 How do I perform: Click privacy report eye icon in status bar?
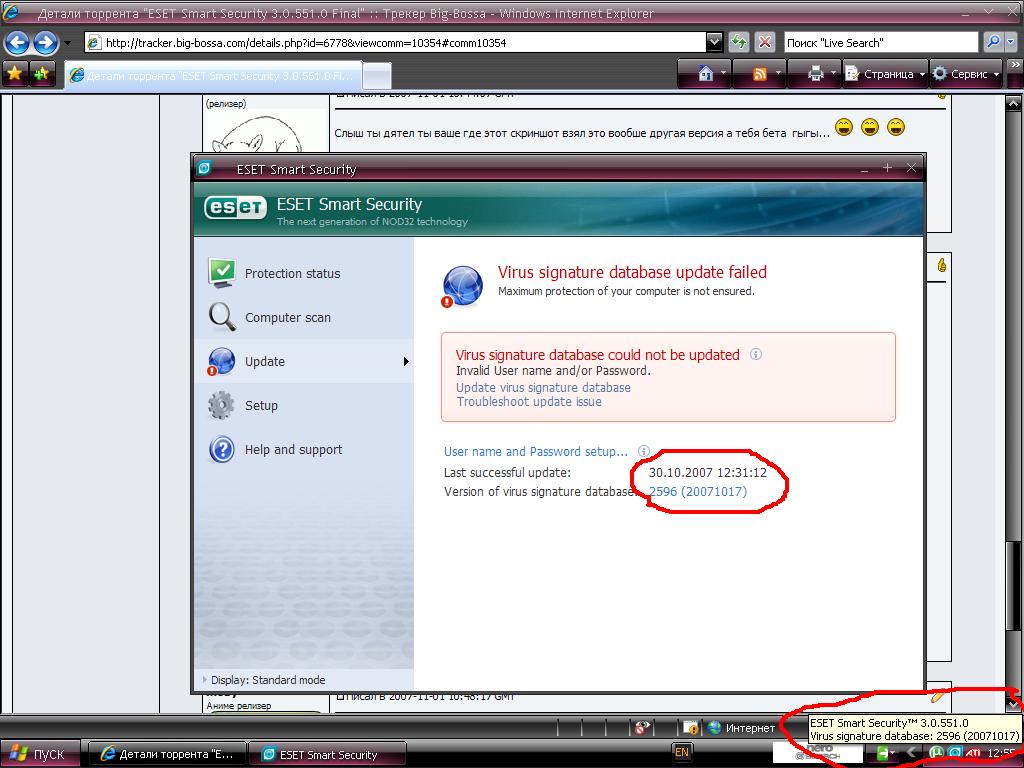tap(642, 727)
